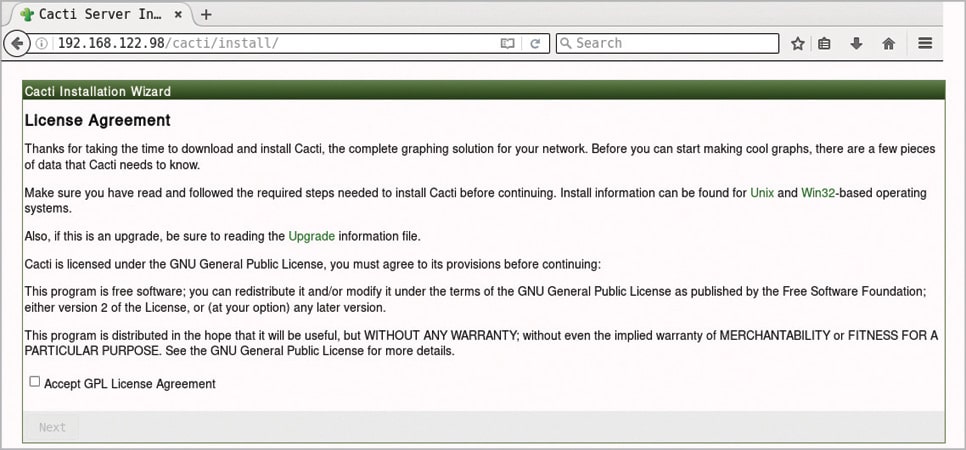Click the Cacti favicon on the tab
Screen dimensions: 966x450
tap(26, 14)
